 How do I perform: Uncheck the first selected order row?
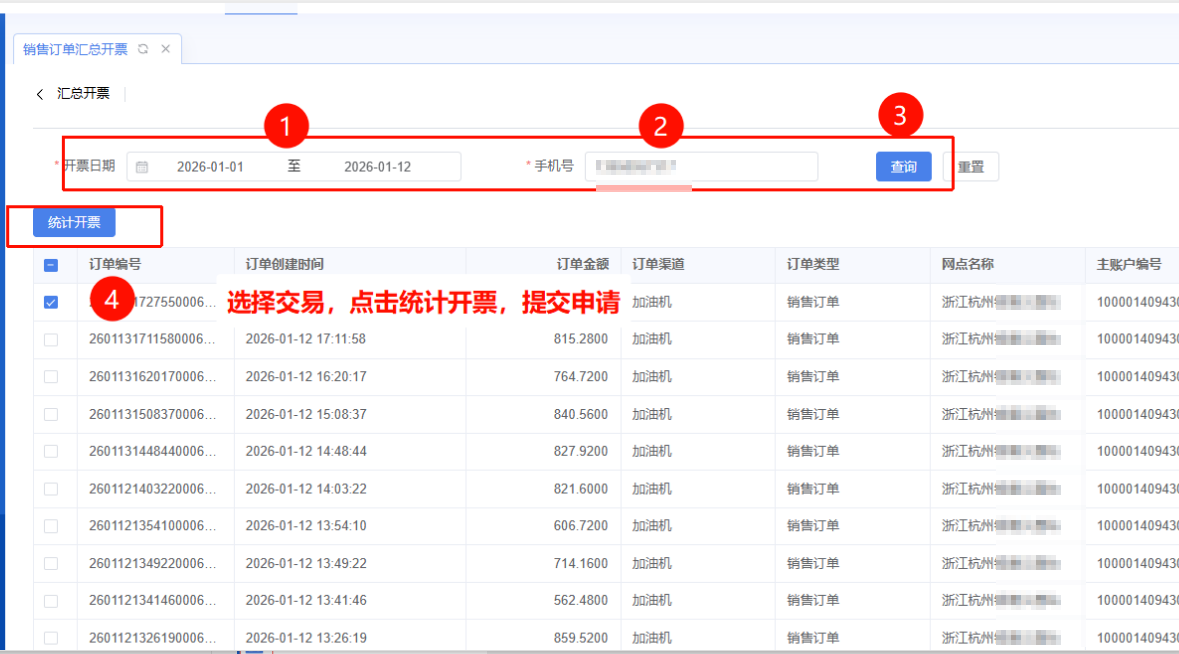[51, 302]
